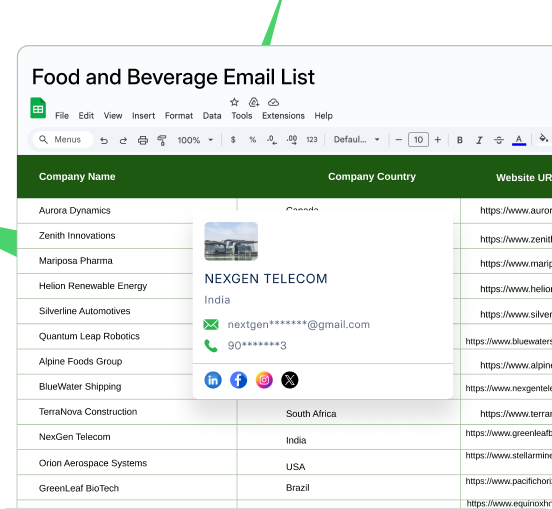This screenshot has width=552, height=509.
Task: Select the paint format roller icon
Action: click(x=162, y=140)
